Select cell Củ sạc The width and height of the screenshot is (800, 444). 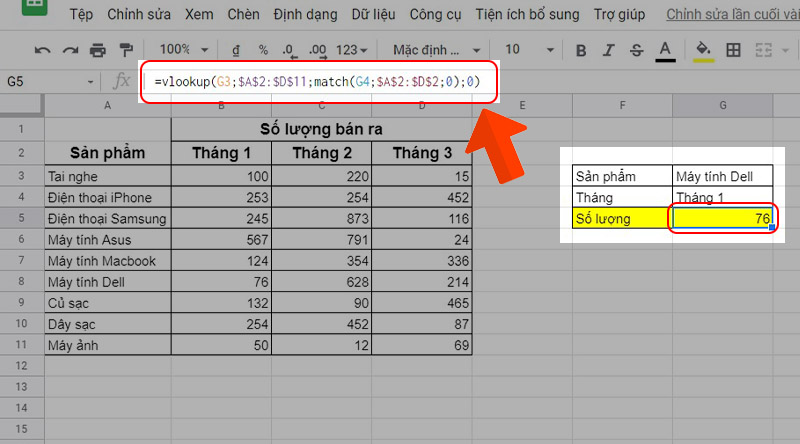click(108, 303)
